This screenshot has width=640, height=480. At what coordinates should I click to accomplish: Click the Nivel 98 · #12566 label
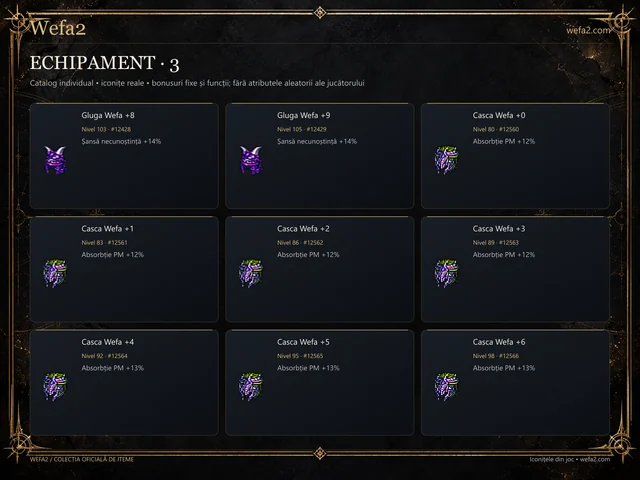pyautogui.click(x=496, y=356)
